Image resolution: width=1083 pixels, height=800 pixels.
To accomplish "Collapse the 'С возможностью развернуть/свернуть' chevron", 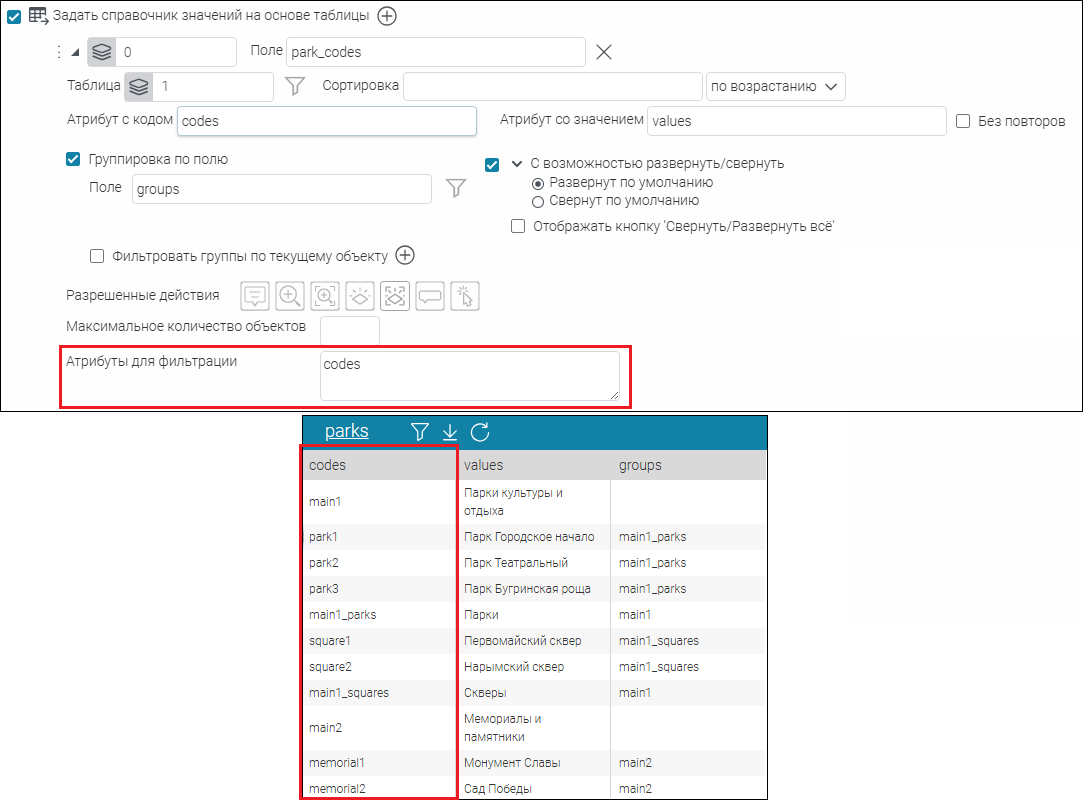I will [x=517, y=164].
